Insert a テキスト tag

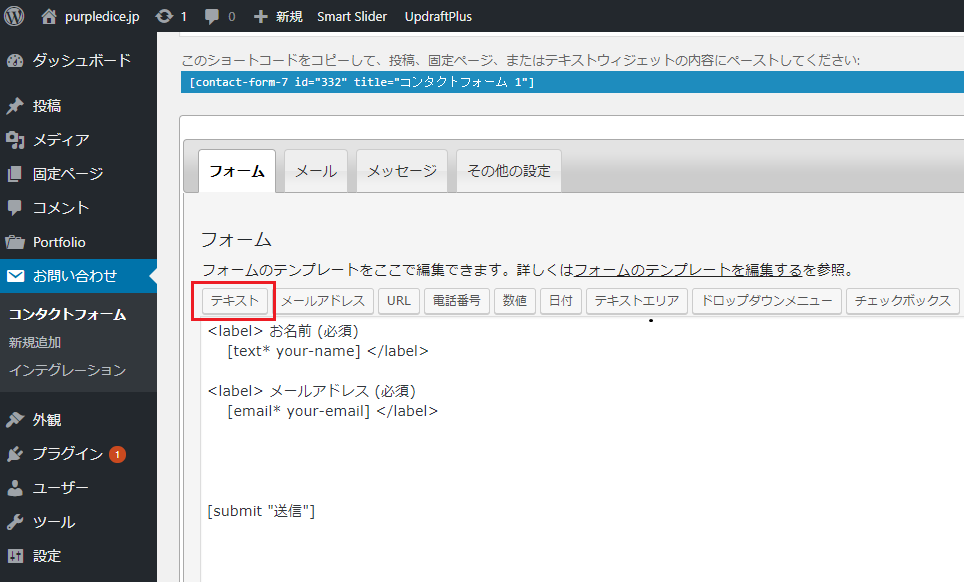click(235, 301)
